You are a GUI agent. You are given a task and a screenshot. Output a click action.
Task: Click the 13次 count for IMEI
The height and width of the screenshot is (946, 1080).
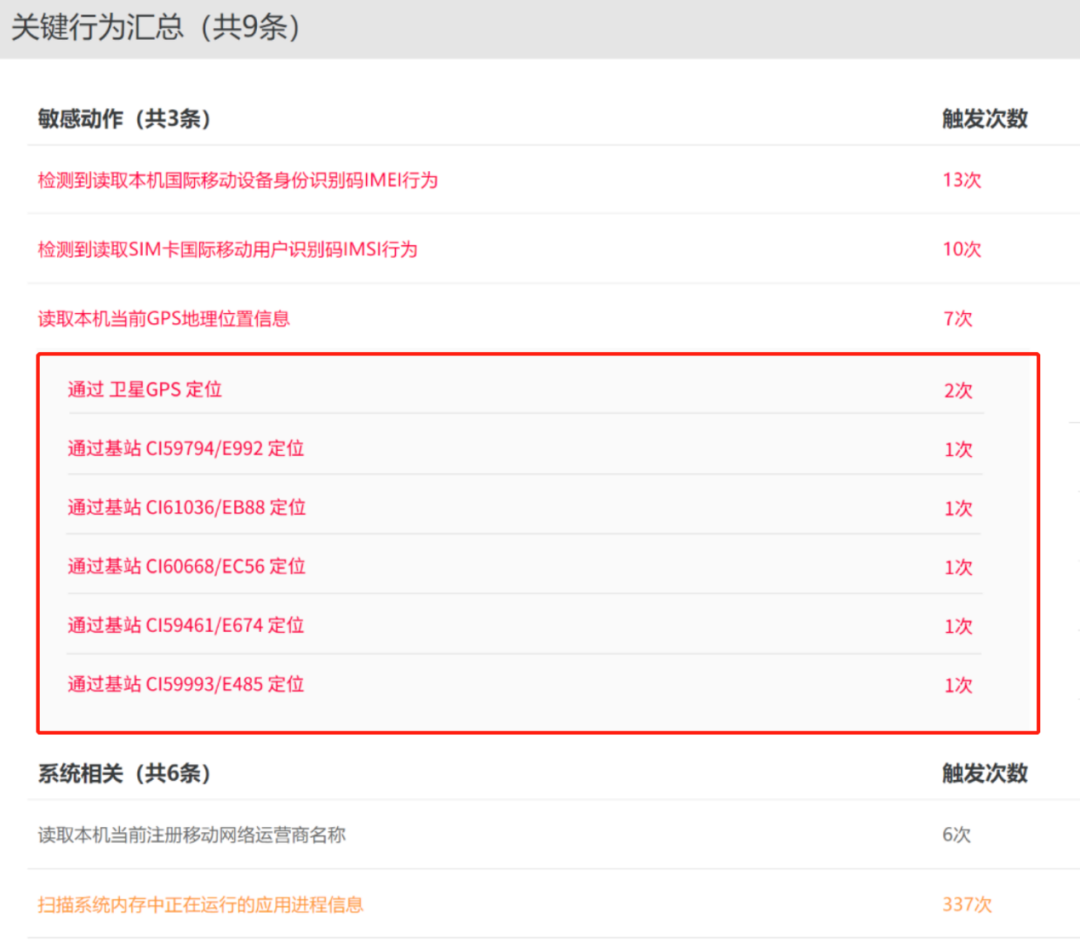(x=961, y=180)
